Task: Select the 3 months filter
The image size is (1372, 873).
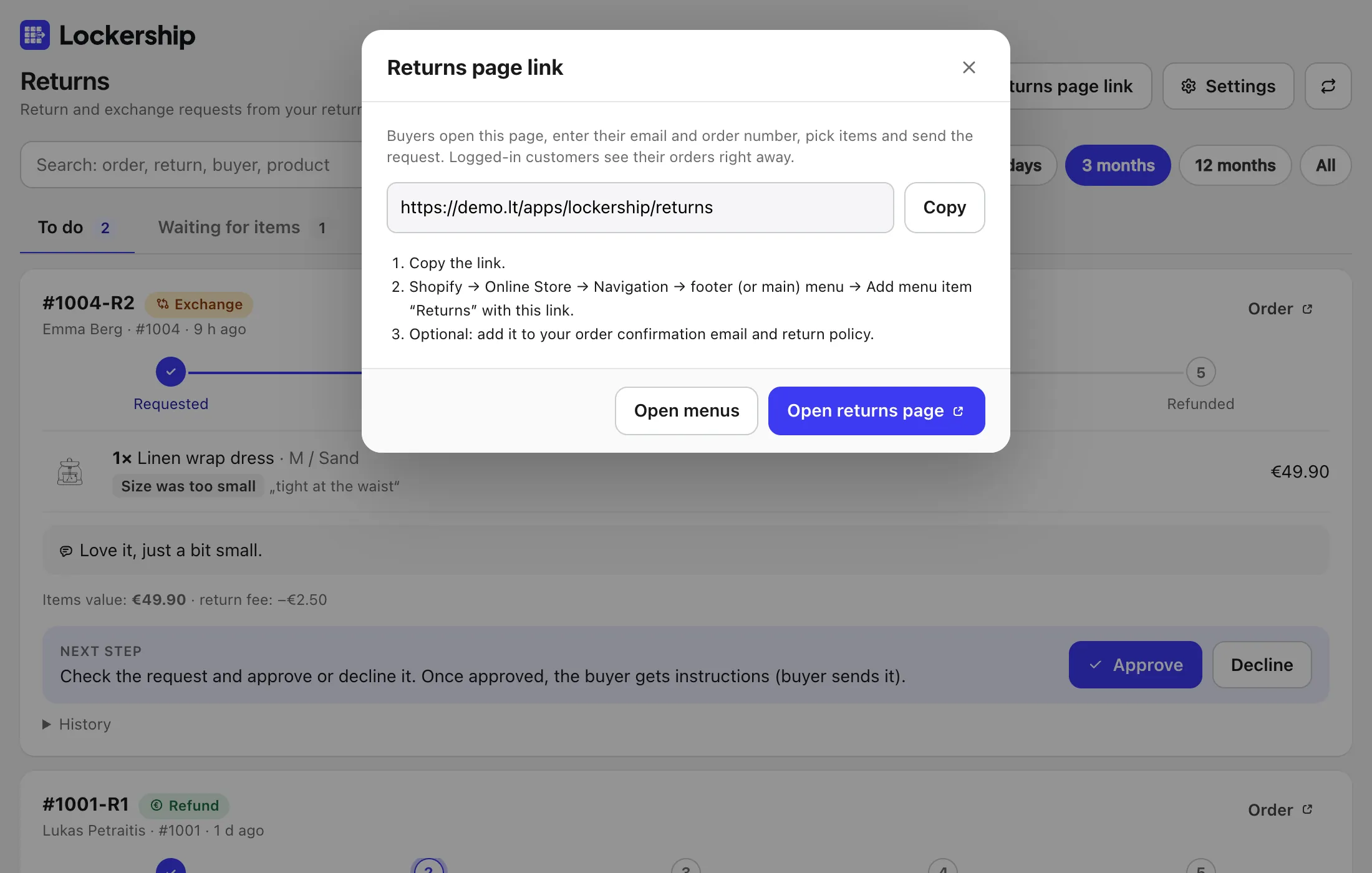Action: click(1118, 165)
